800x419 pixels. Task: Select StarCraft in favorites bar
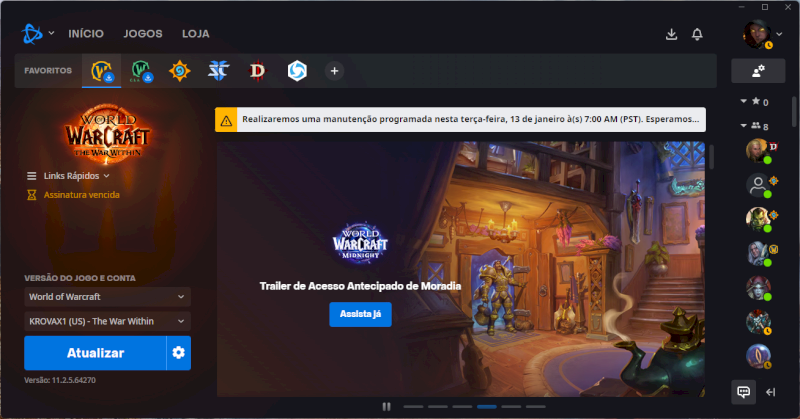(218, 71)
